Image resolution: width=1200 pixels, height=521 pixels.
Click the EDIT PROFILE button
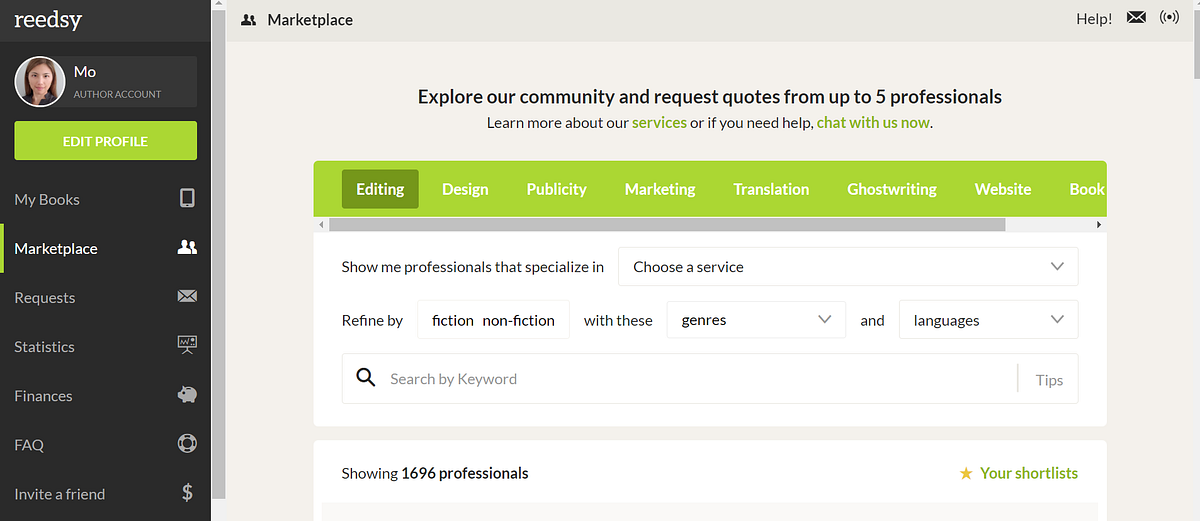(105, 141)
